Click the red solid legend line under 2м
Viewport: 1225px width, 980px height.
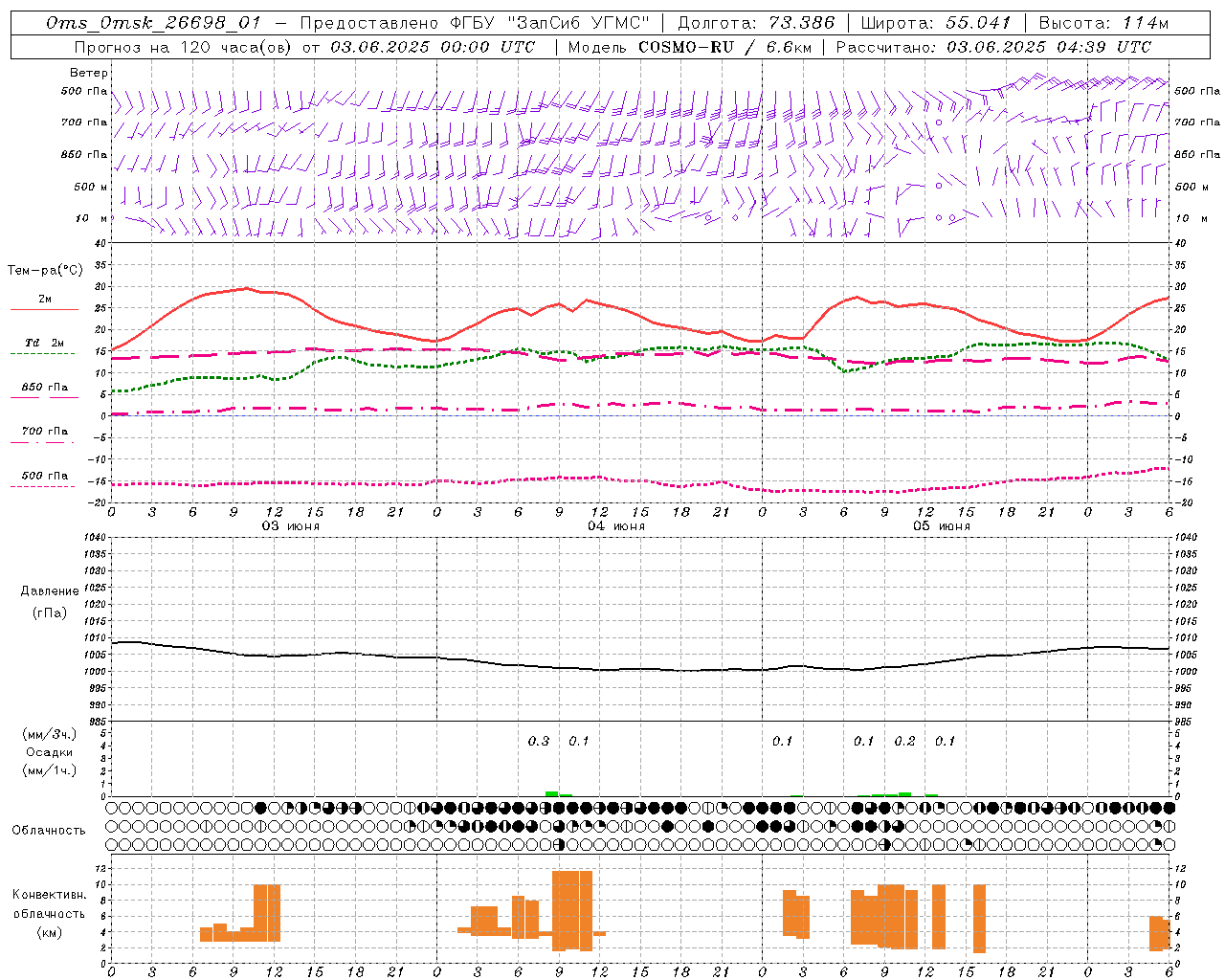pyautogui.click(x=44, y=309)
